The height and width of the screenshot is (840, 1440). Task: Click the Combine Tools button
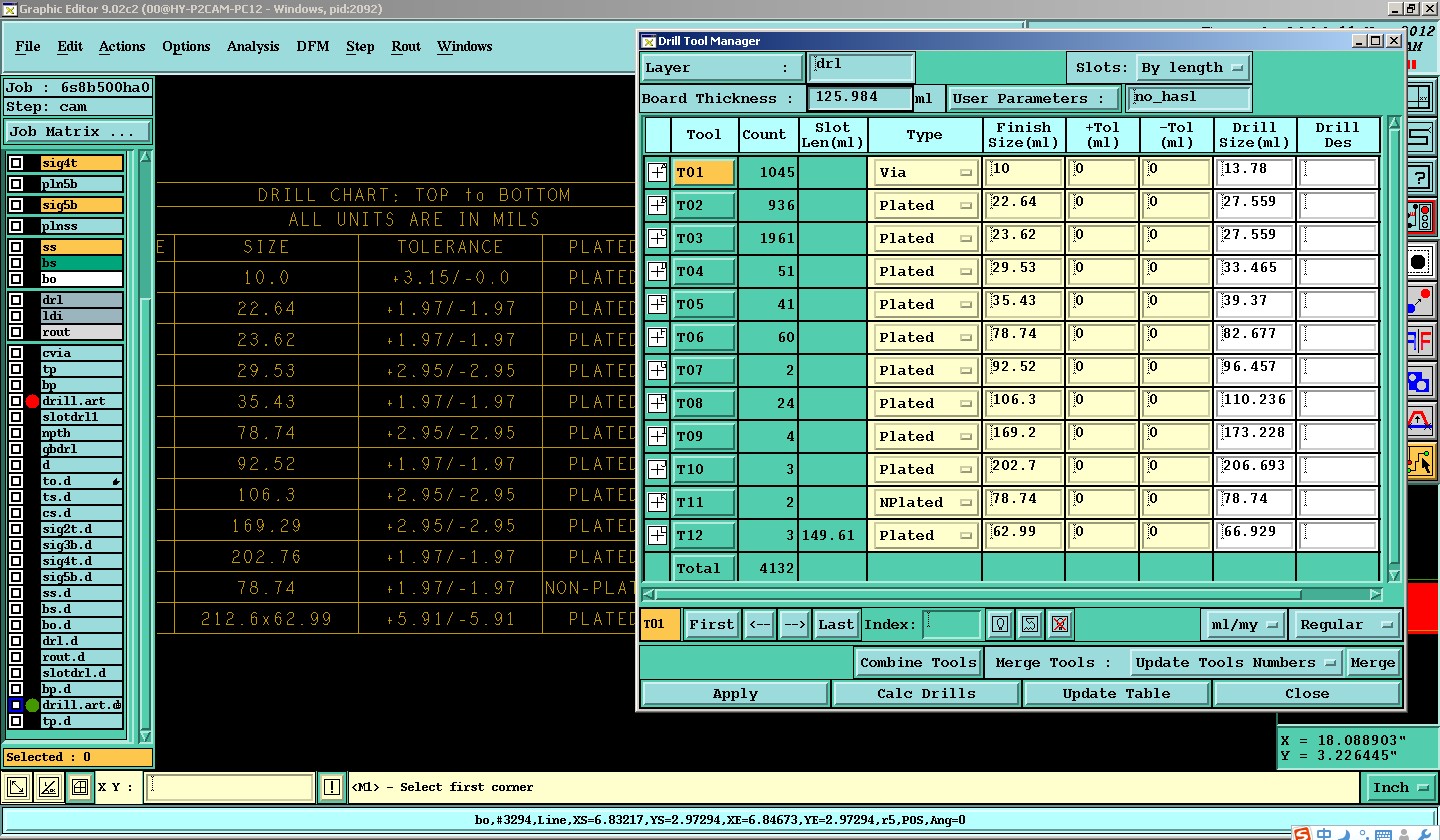[x=918, y=662]
